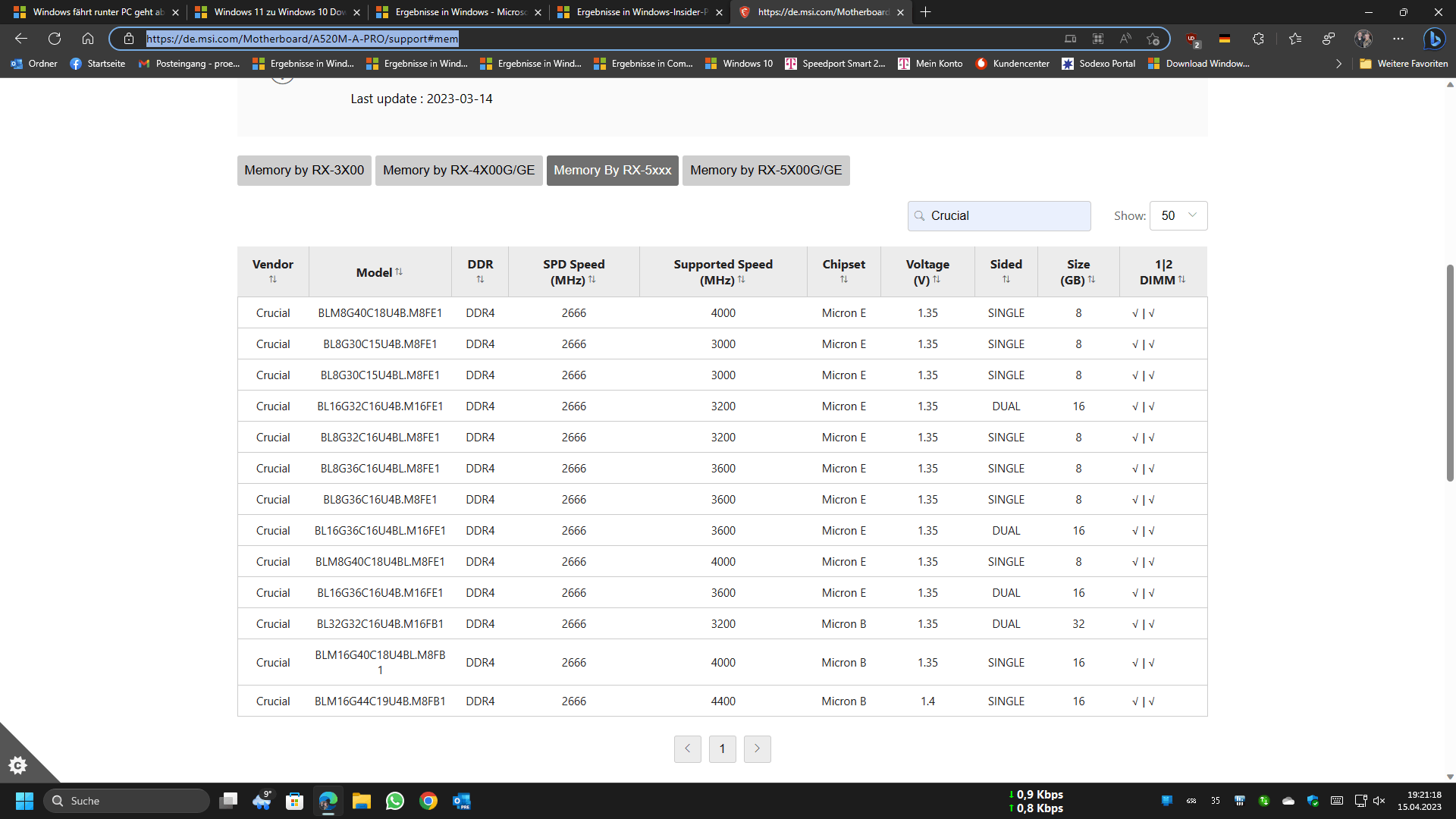The height and width of the screenshot is (819, 1456).
Task: Open WhatsApp from the taskbar
Action: click(394, 801)
